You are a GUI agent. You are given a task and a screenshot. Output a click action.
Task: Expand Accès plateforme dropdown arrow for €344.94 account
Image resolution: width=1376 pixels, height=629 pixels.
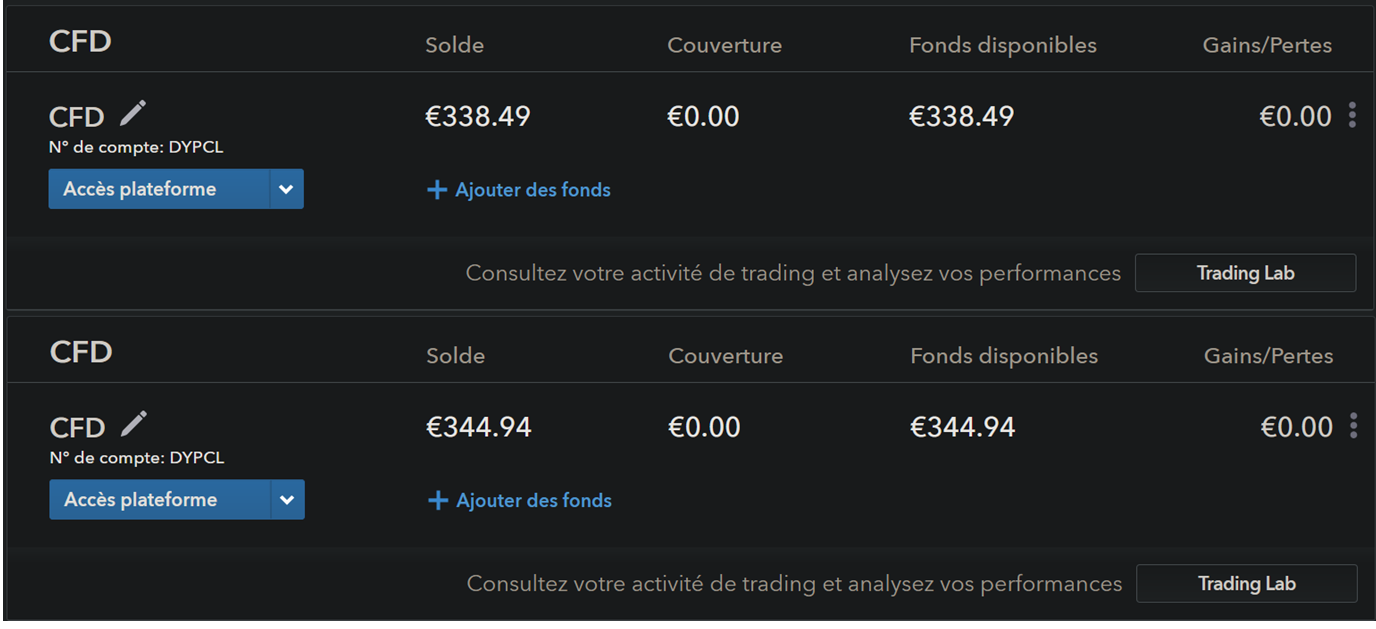(x=287, y=500)
